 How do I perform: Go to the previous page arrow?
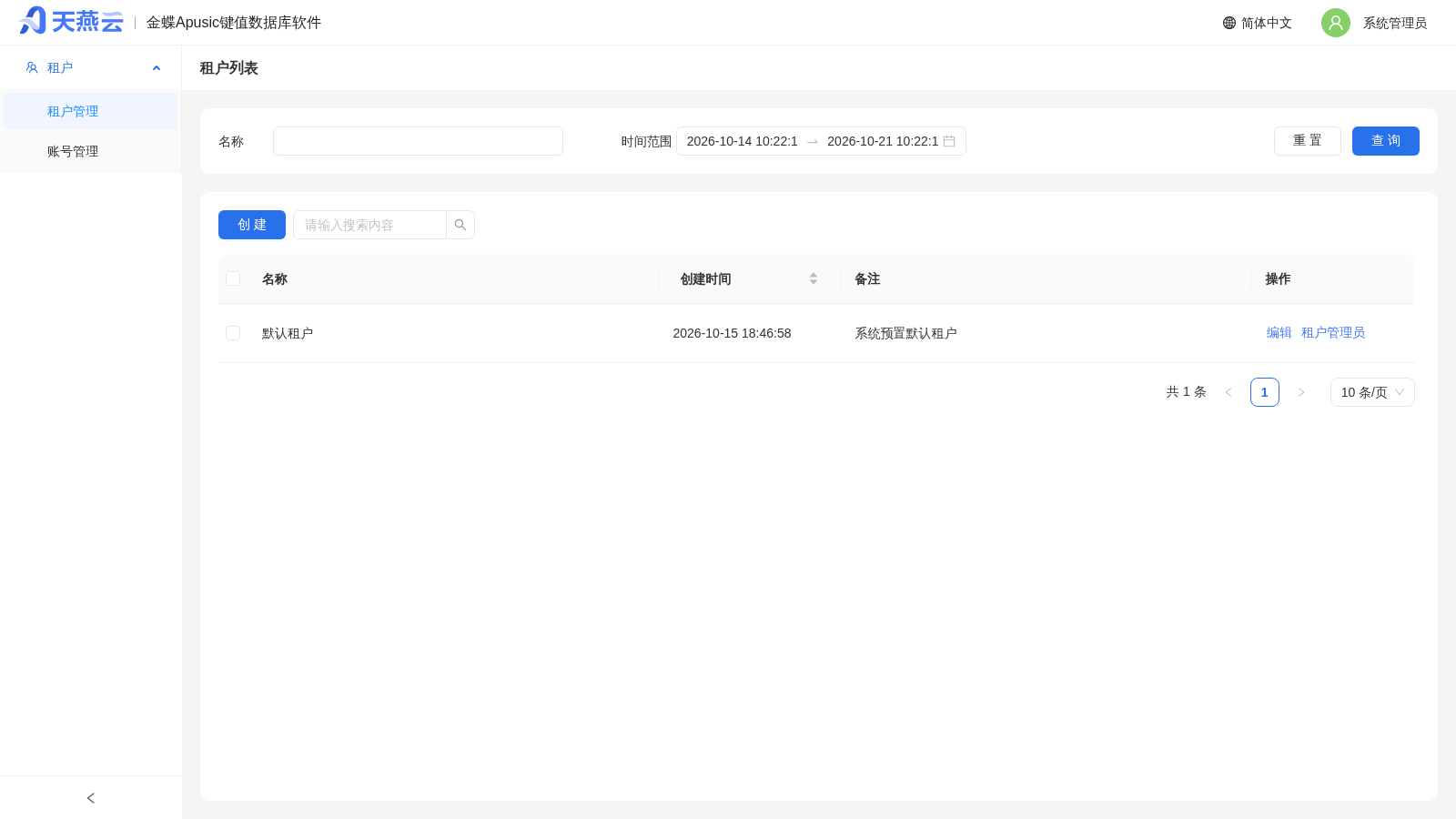click(x=1228, y=392)
